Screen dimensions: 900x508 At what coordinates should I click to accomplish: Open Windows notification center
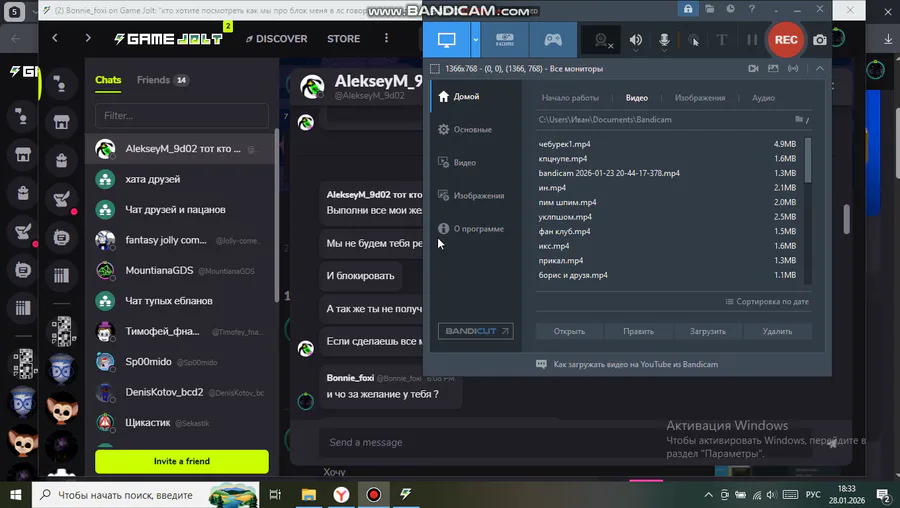[884, 494]
